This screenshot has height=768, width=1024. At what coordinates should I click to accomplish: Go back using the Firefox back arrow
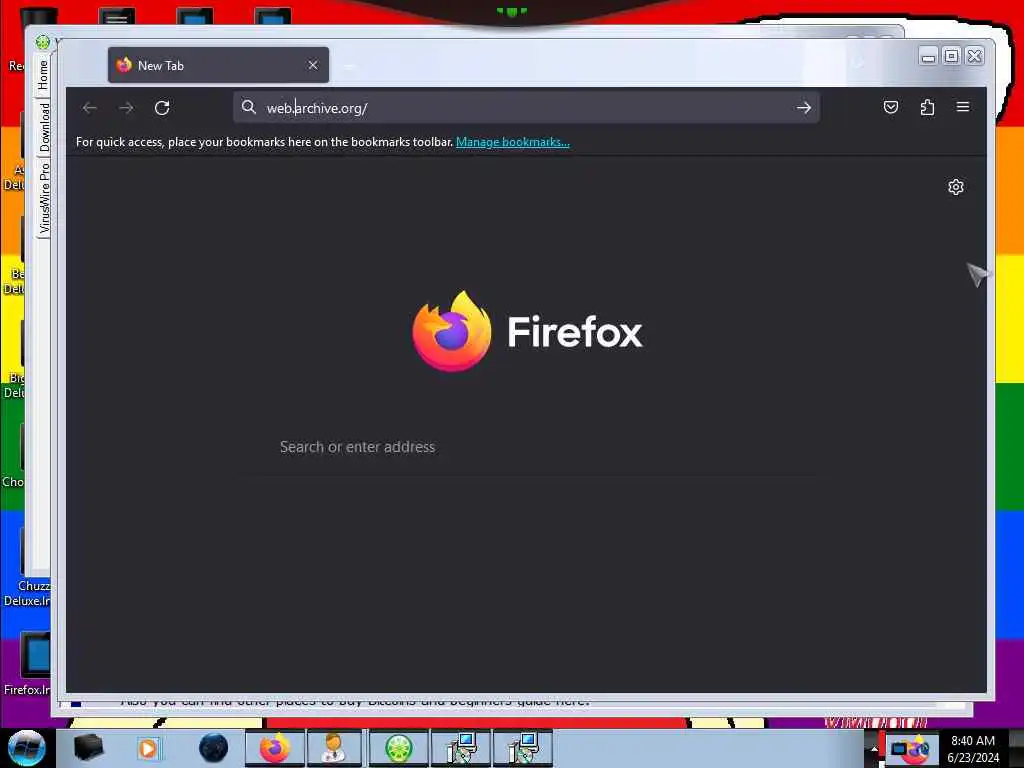[90, 108]
